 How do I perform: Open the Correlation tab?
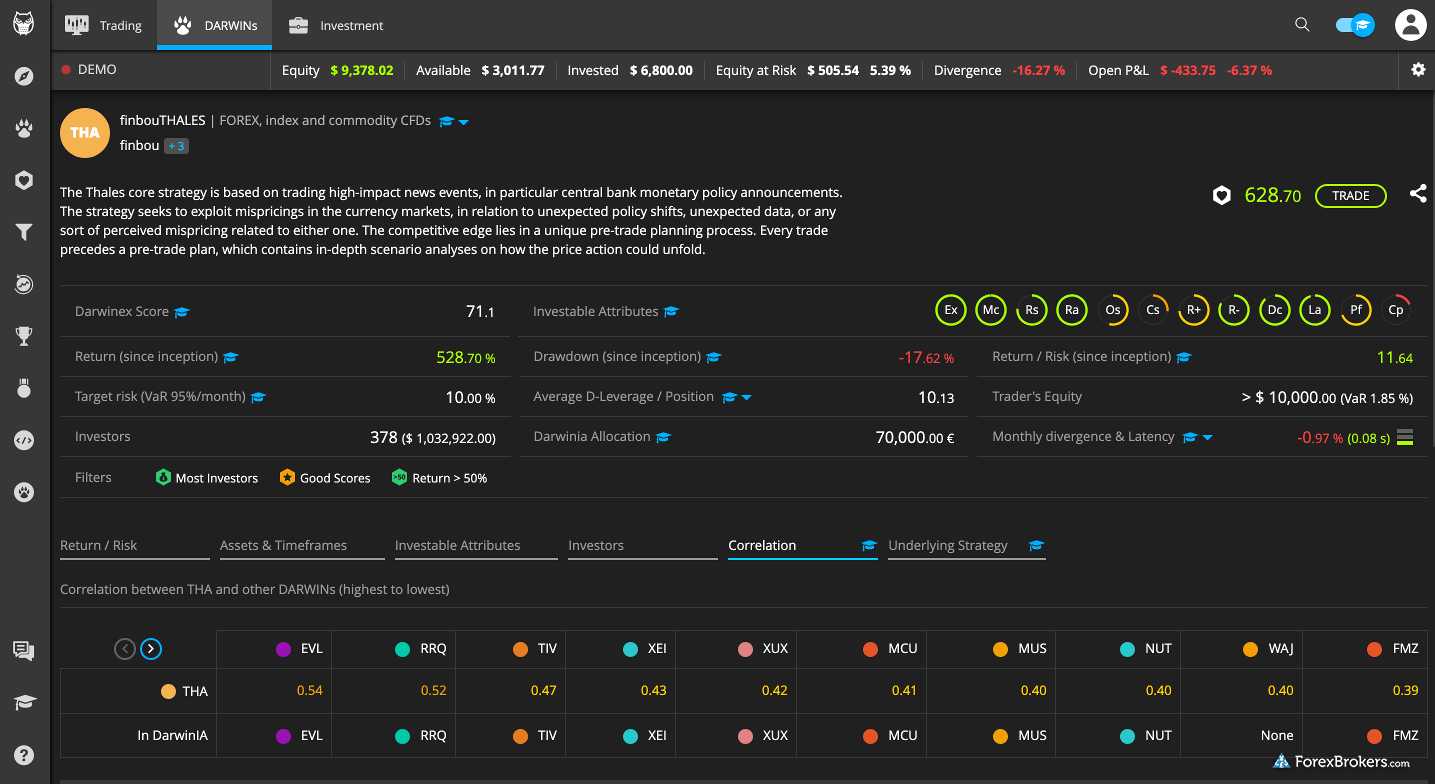click(x=802, y=546)
